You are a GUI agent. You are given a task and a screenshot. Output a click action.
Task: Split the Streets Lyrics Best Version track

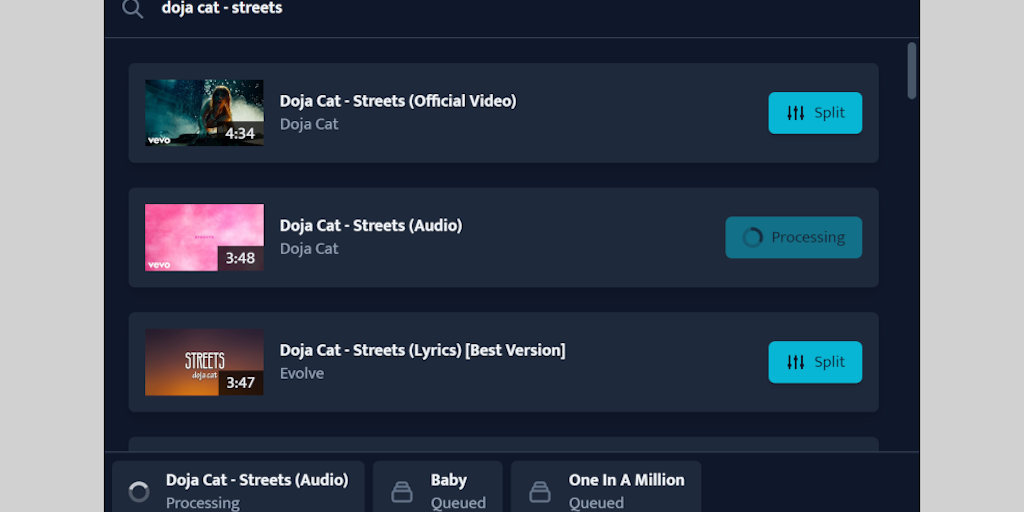point(815,362)
